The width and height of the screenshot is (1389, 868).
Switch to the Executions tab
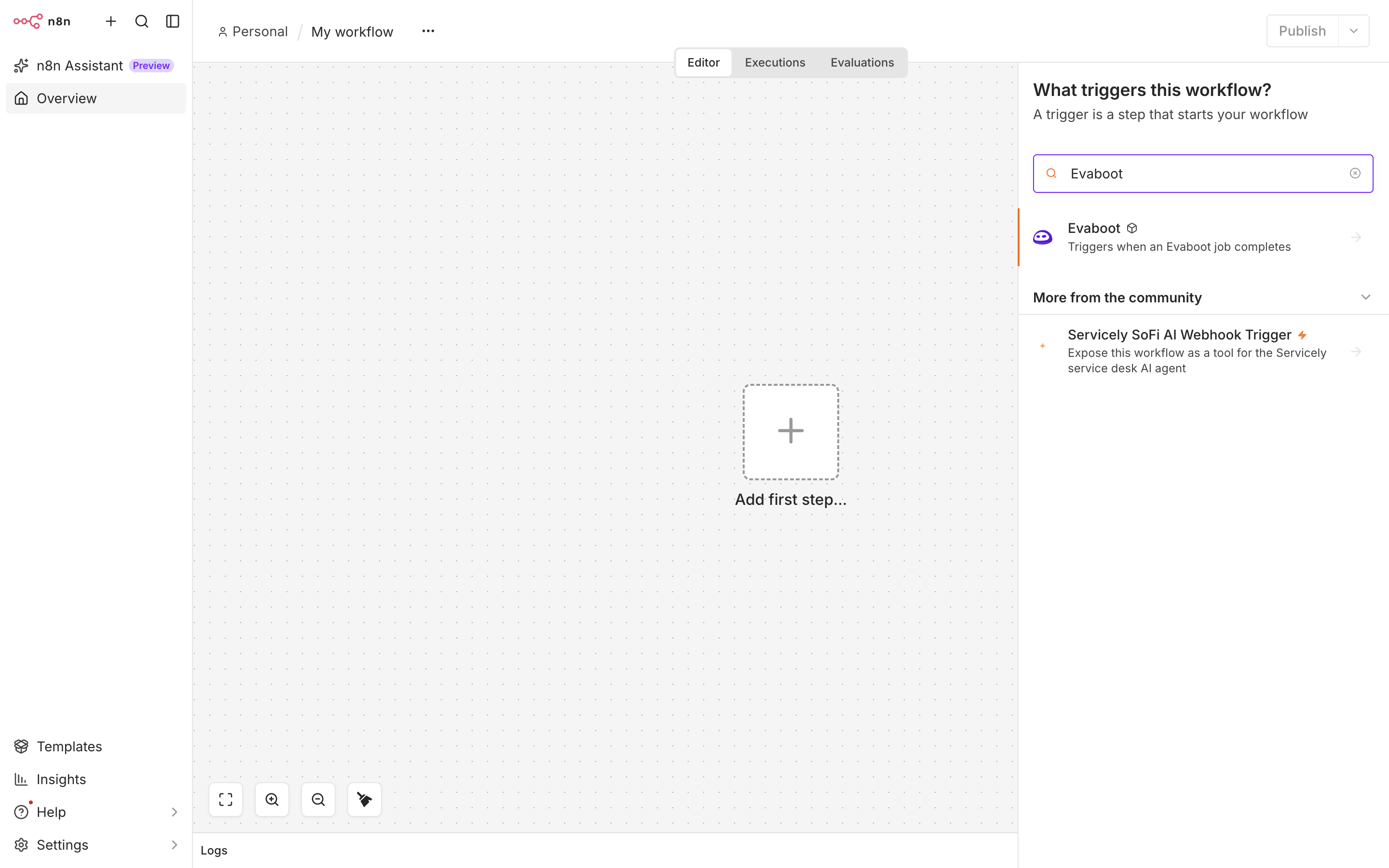tap(775, 63)
